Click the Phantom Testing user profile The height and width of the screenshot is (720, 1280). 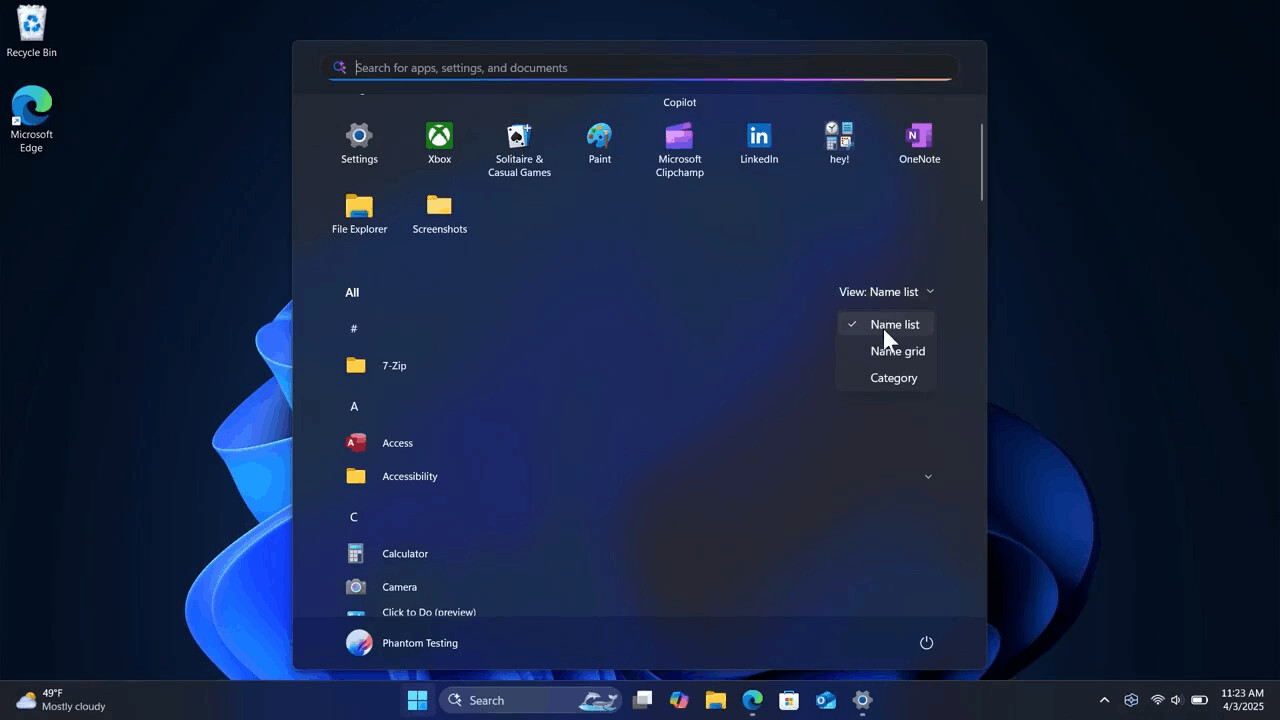402,643
